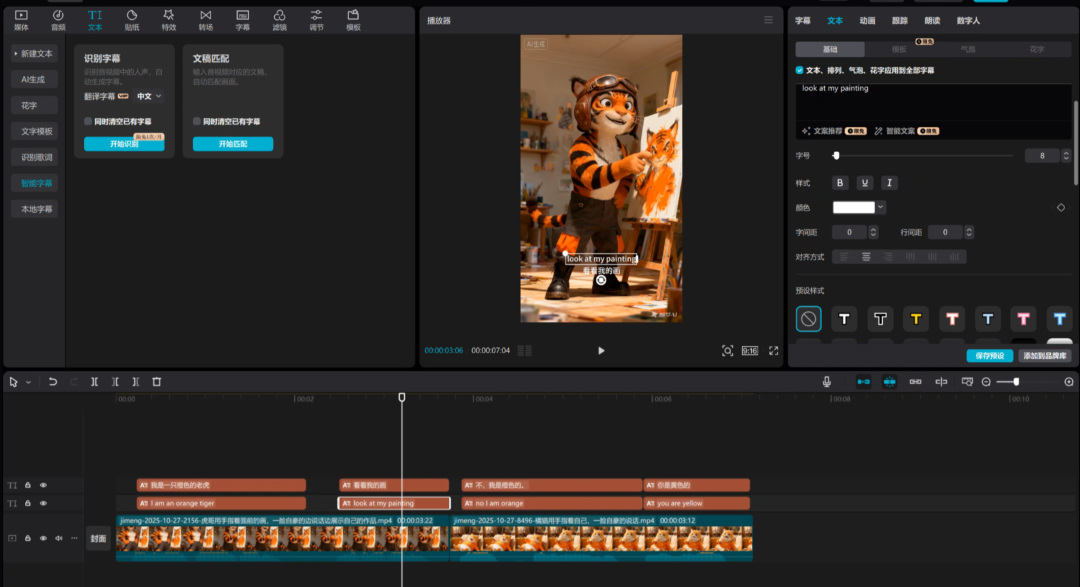1080x587 pixels.
Task: Expand the 新建文本 sidebar category
Action: click(x=34, y=53)
